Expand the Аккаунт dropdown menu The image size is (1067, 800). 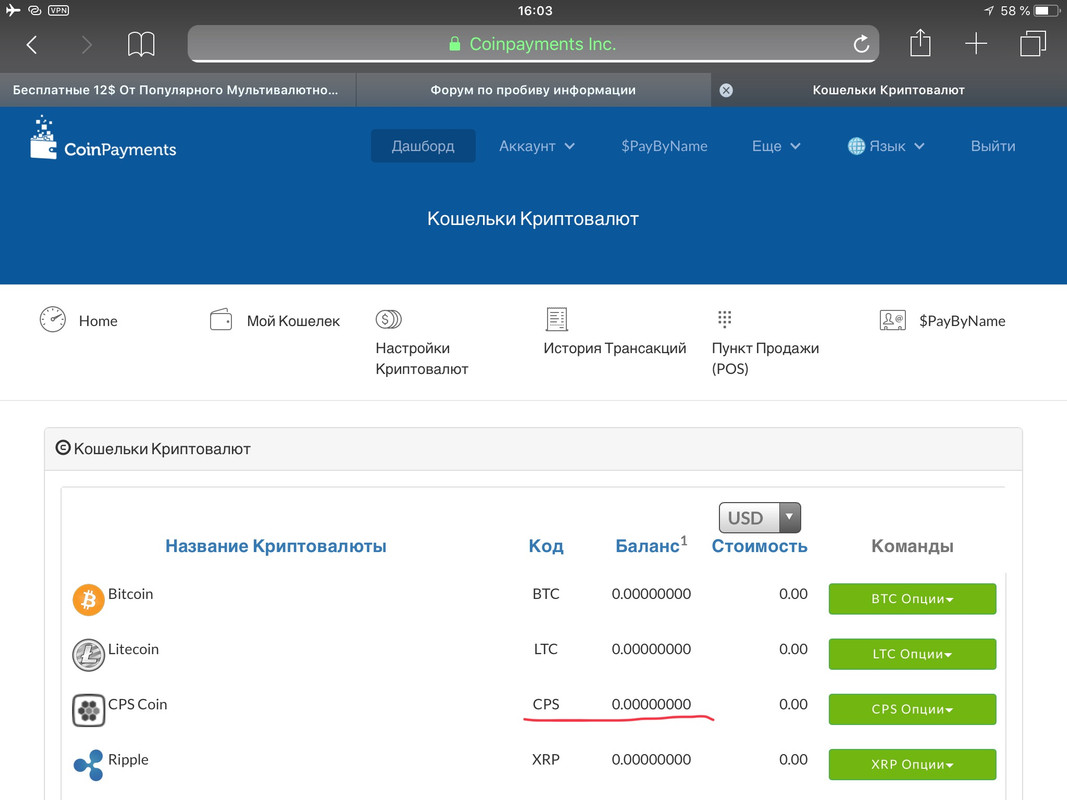click(536, 146)
